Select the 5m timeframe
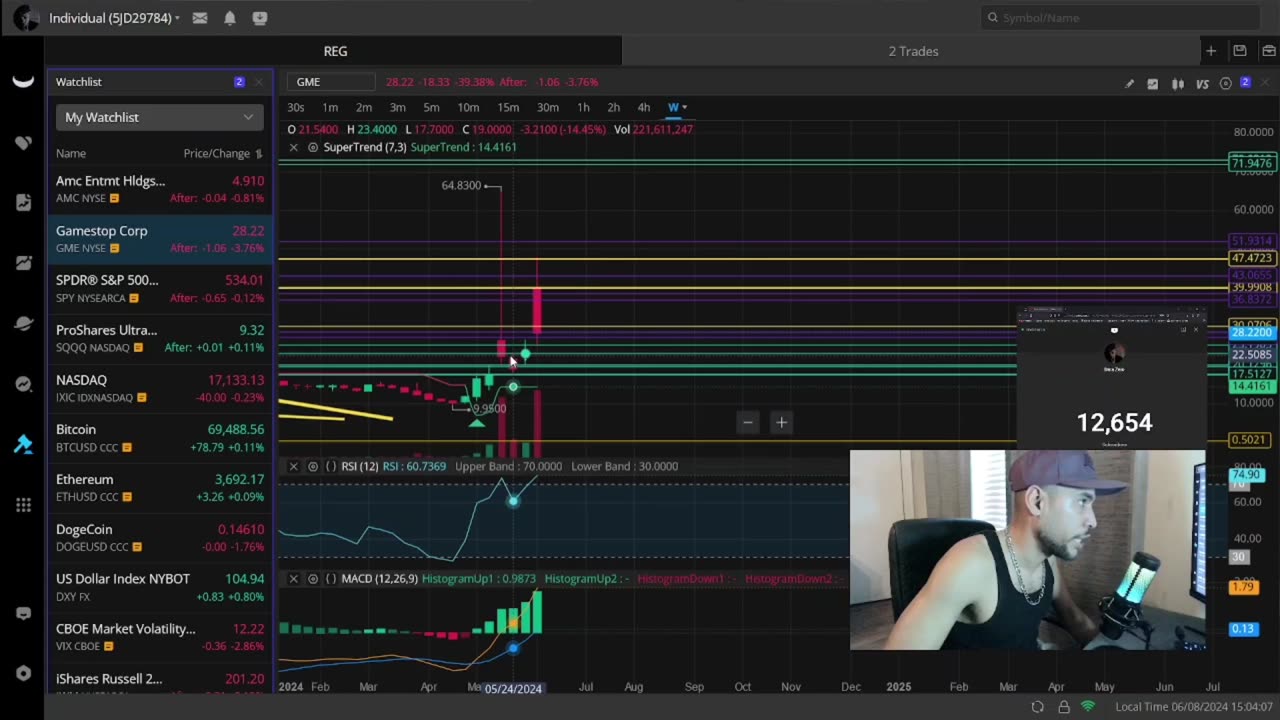The image size is (1280, 720). click(x=431, y=107)
